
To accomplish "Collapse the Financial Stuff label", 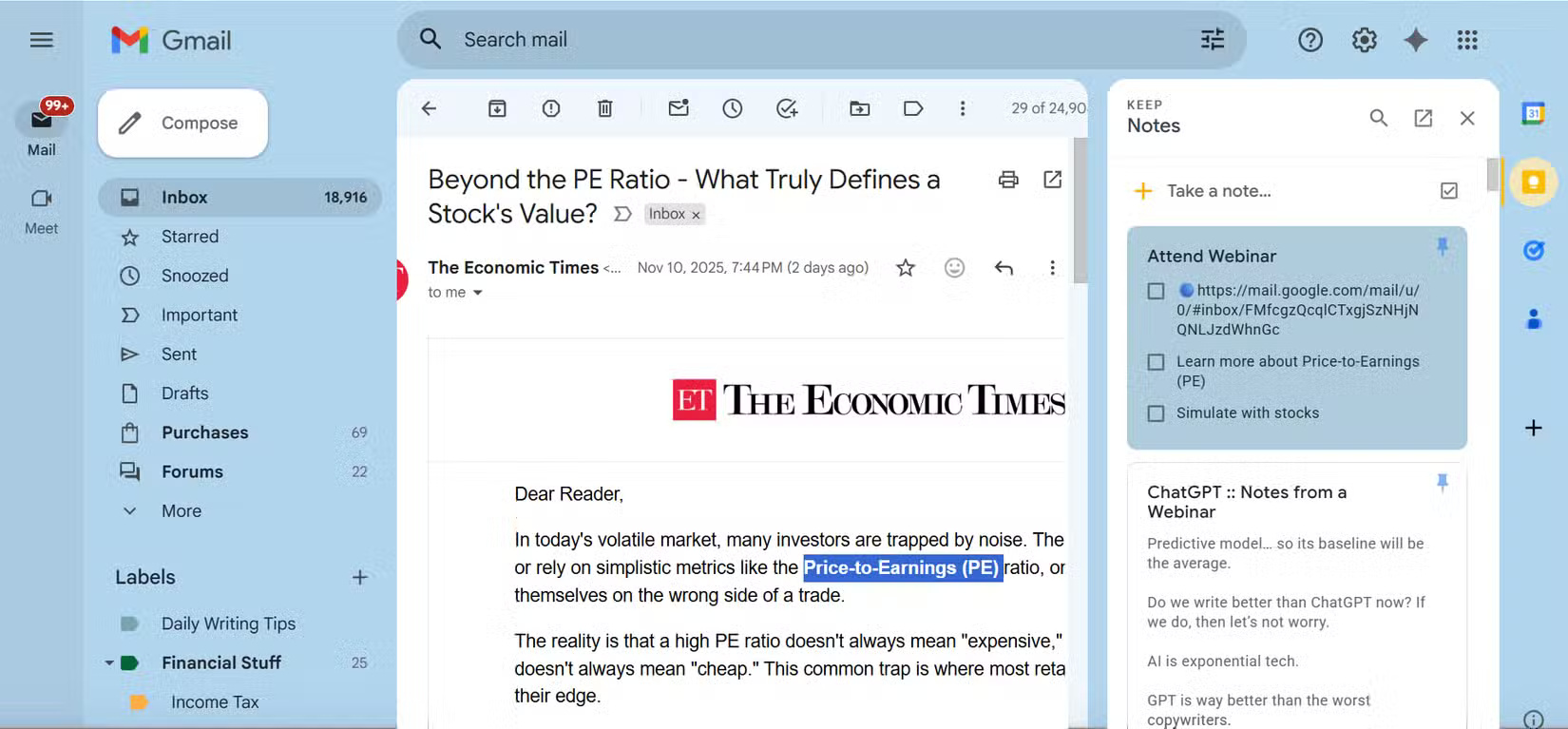I will coord(109,662).
